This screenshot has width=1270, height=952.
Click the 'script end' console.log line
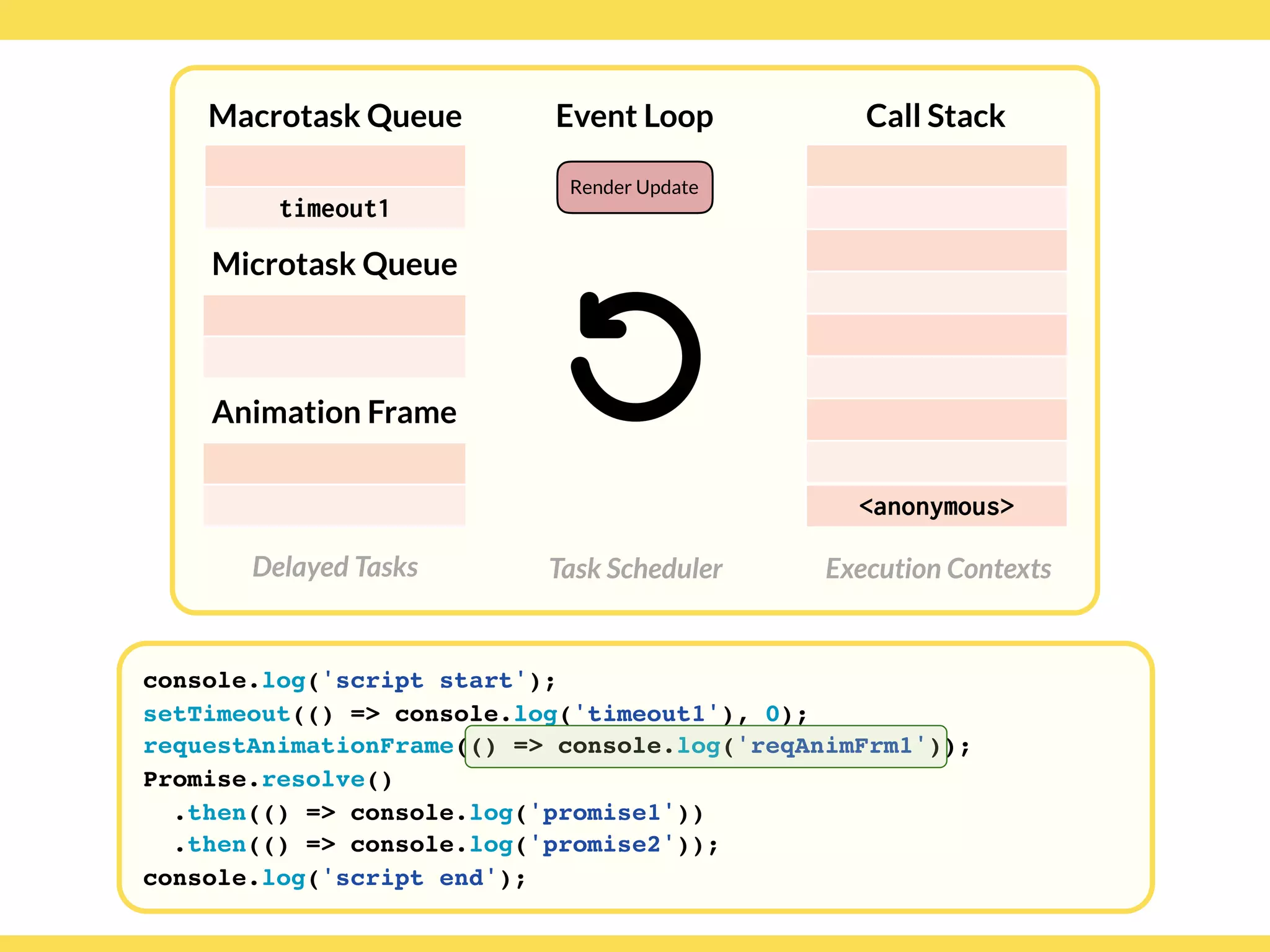click(x=334, y=878)
